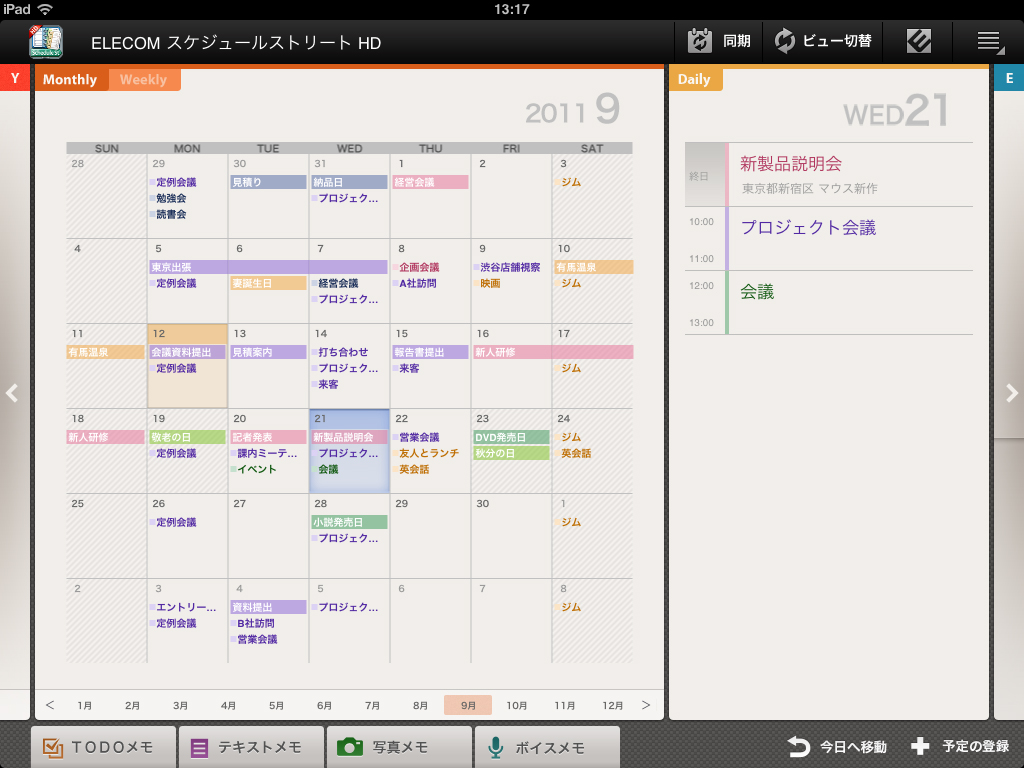Select 妻誕生日 event on the 6th
The image size is (1024, 768).
(268, 283)
